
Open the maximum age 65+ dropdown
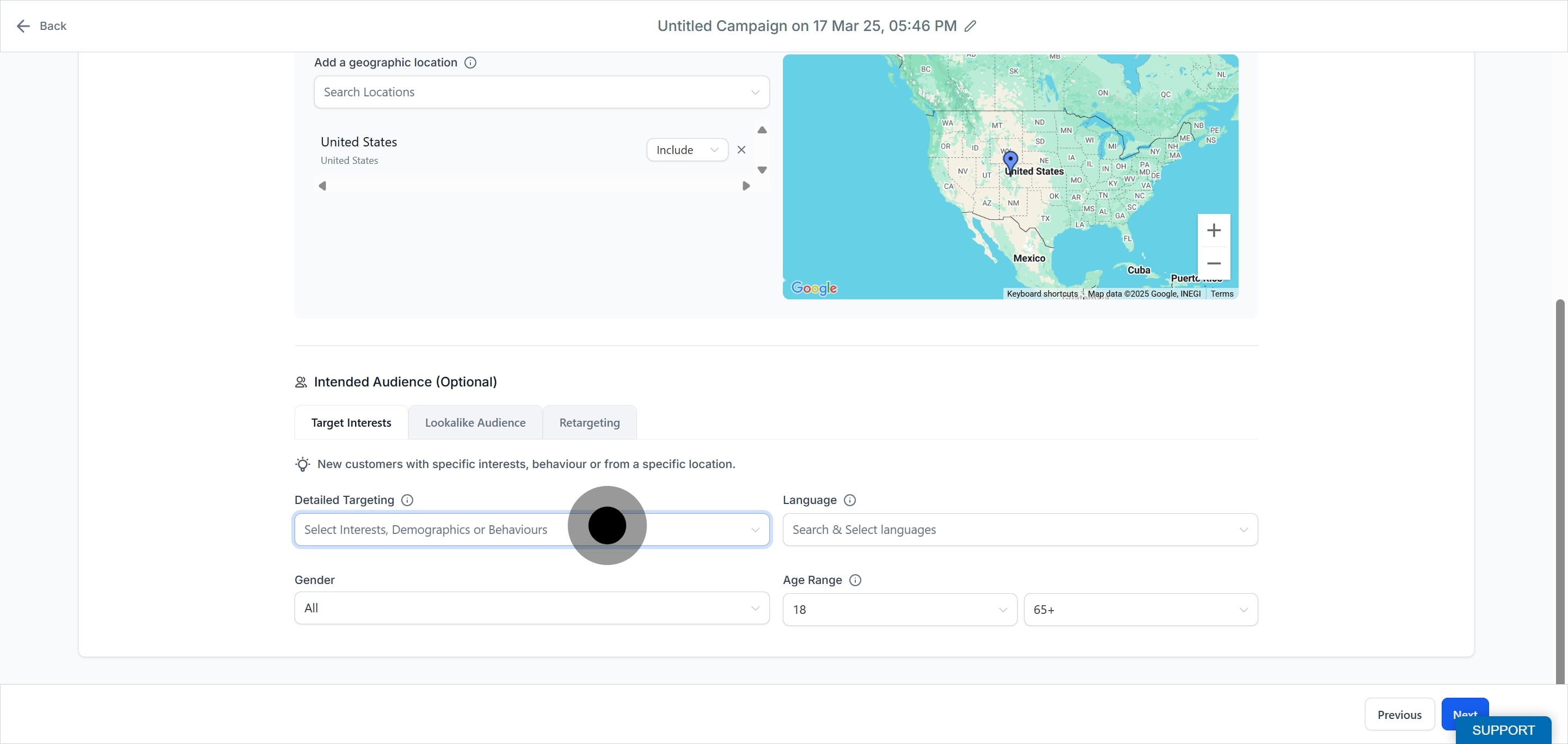1140,610
